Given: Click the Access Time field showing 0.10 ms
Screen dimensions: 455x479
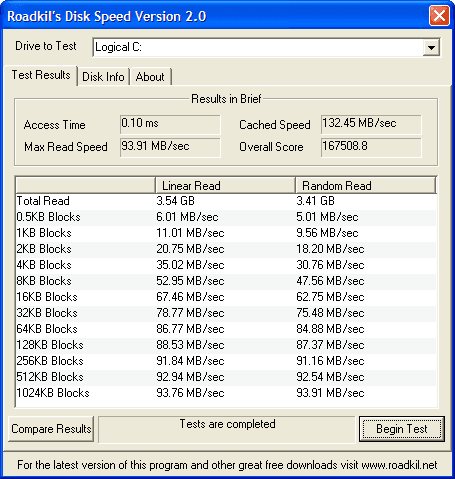Looking at the screenshot, I should click(170, 124).
